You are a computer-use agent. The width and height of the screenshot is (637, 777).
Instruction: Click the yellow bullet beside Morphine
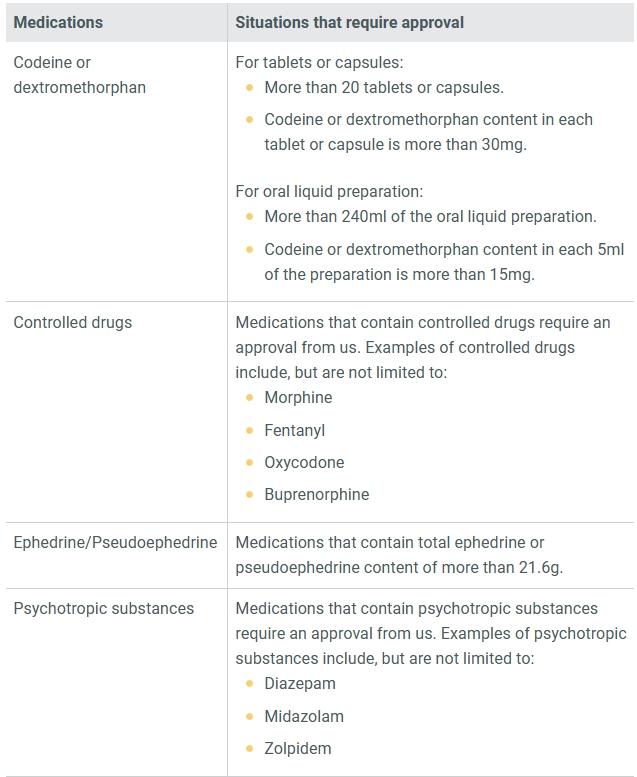(250, 397)
